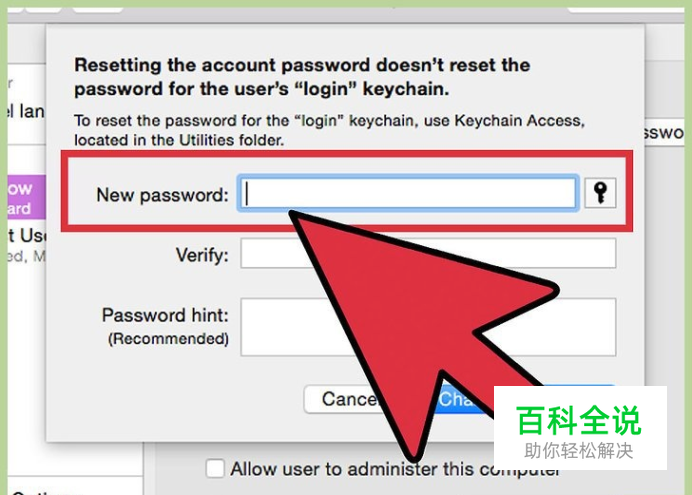Click the "(Recommended)" text under Password hint
The width and height of the screenshot is (692, 495).
[168, 339]
